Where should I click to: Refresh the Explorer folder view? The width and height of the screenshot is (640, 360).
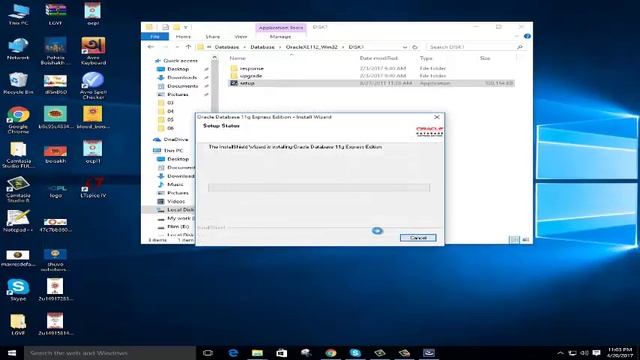pyautogui.click(x=415, y=47)
